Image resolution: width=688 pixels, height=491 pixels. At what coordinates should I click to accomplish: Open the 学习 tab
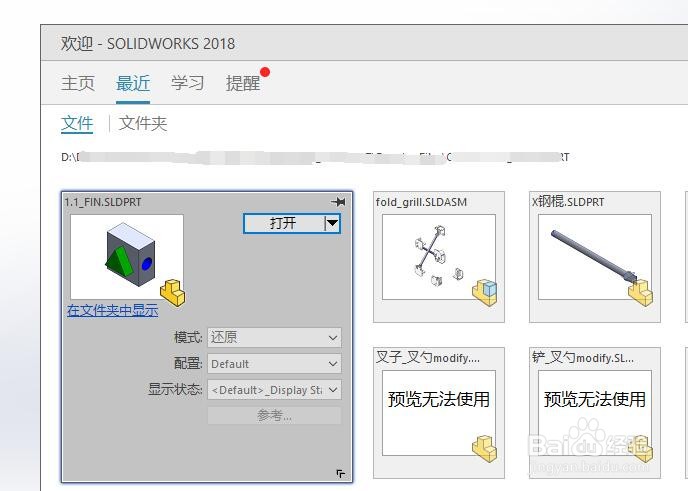pyautogui.click(x=188, y=83)
